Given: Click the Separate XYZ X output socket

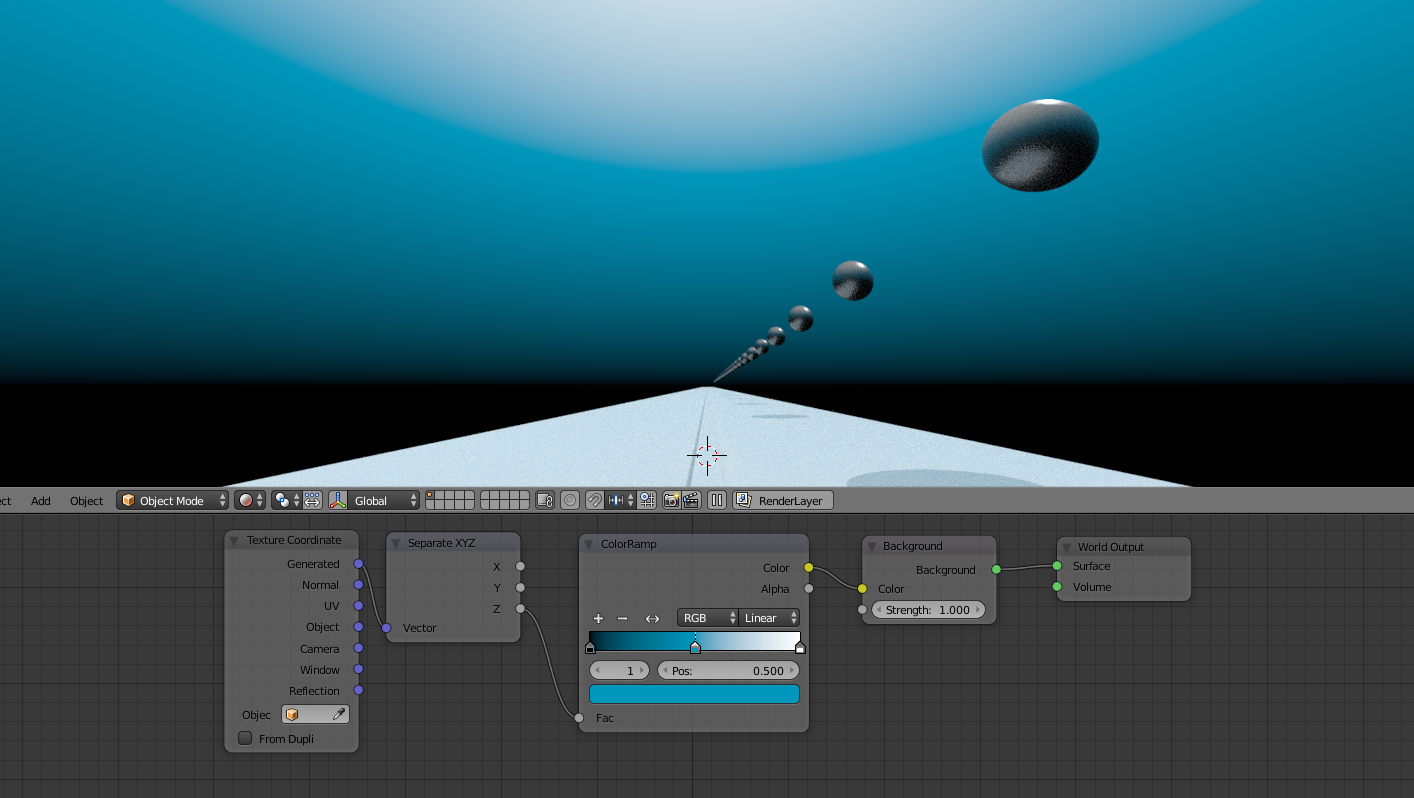Looking at the screenshot, I should point(520,566).
